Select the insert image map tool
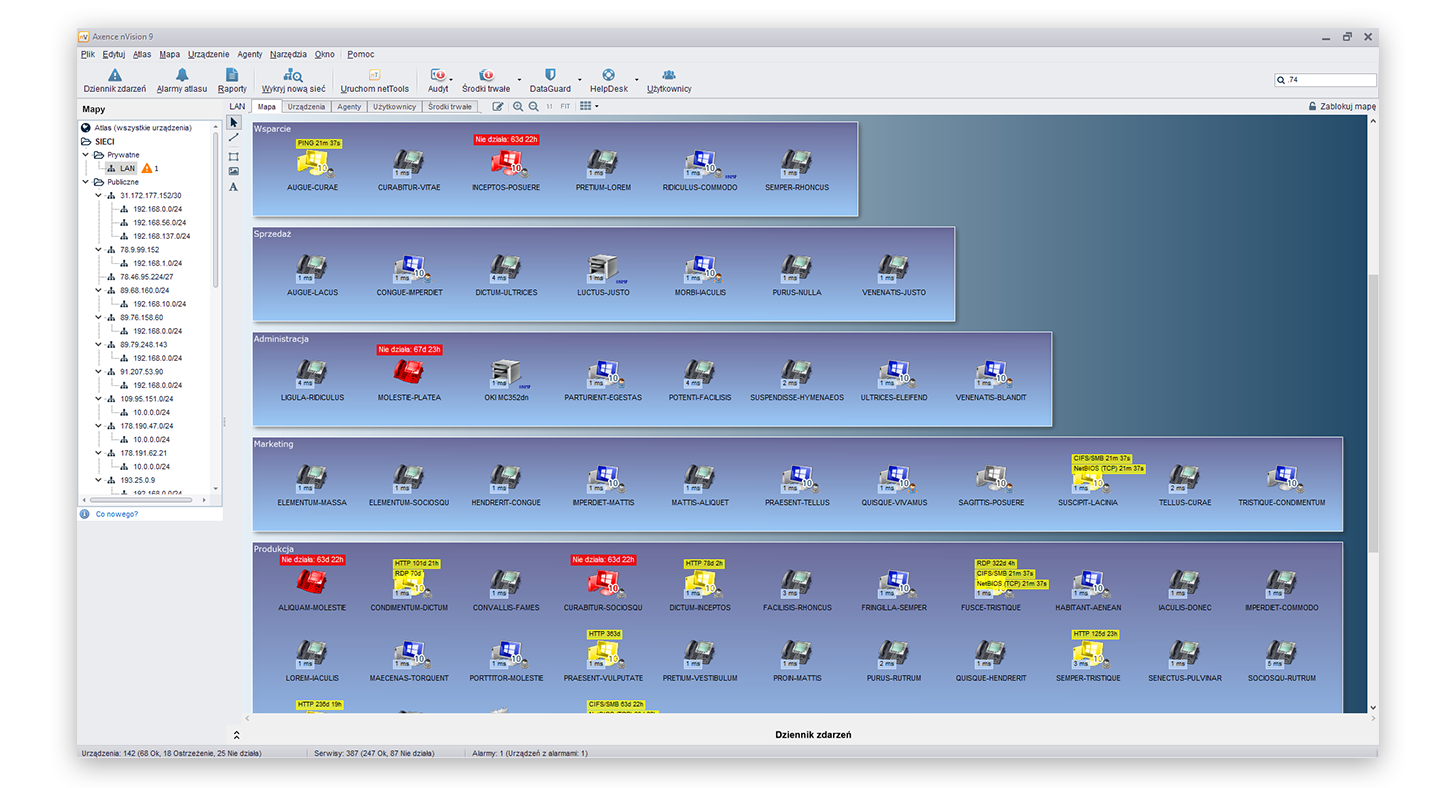Viewport: 1456px width, 788px height. [x=234, y=171]
